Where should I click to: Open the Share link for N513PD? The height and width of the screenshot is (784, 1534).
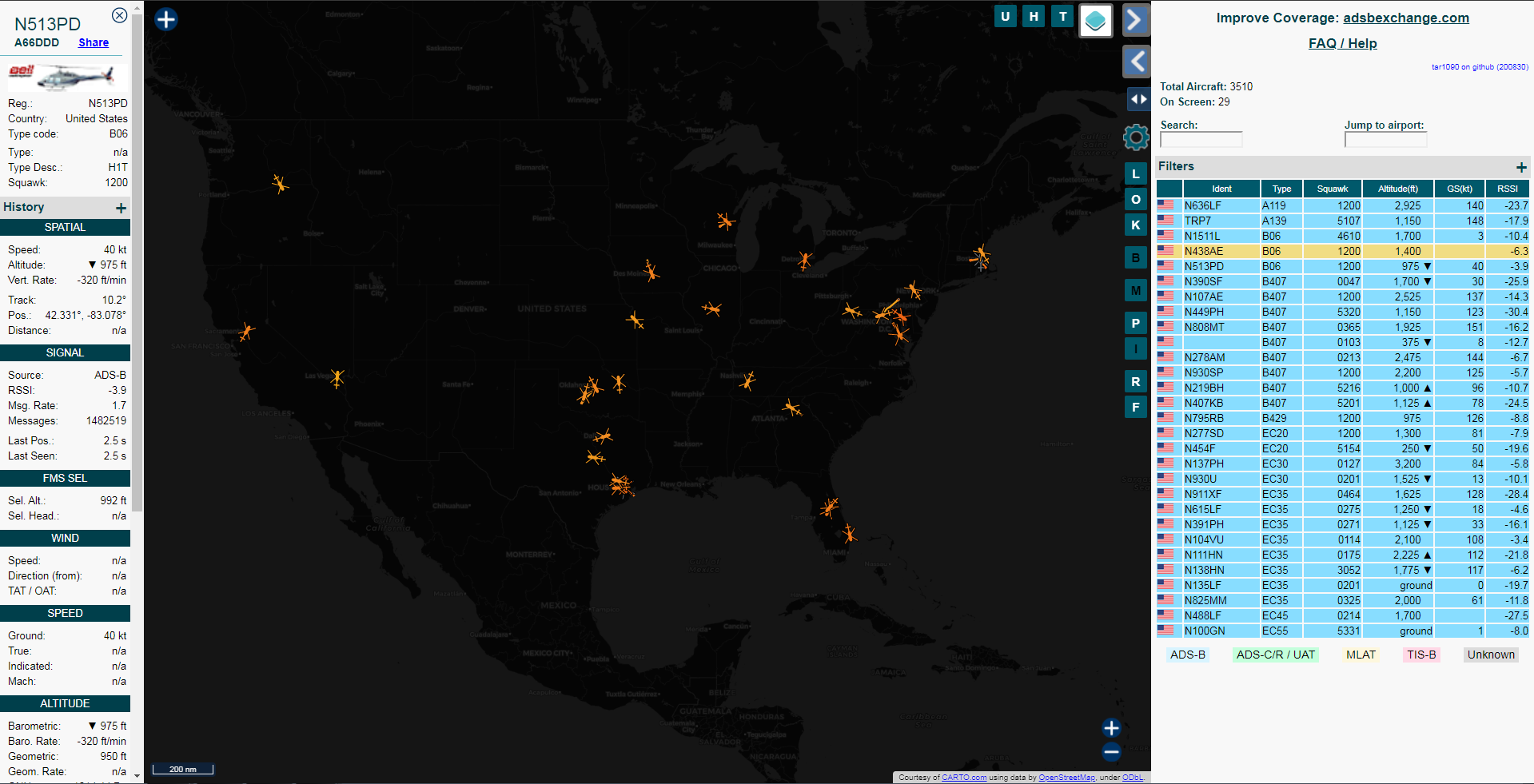[x=94, y=42]
